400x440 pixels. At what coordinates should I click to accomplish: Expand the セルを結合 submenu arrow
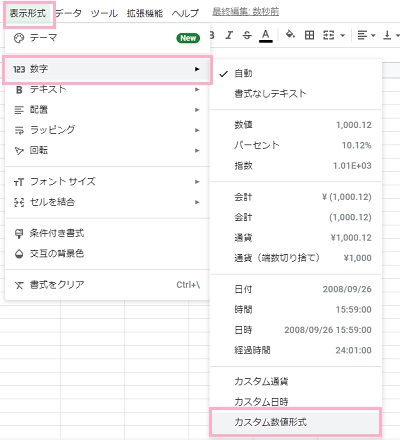197,202
